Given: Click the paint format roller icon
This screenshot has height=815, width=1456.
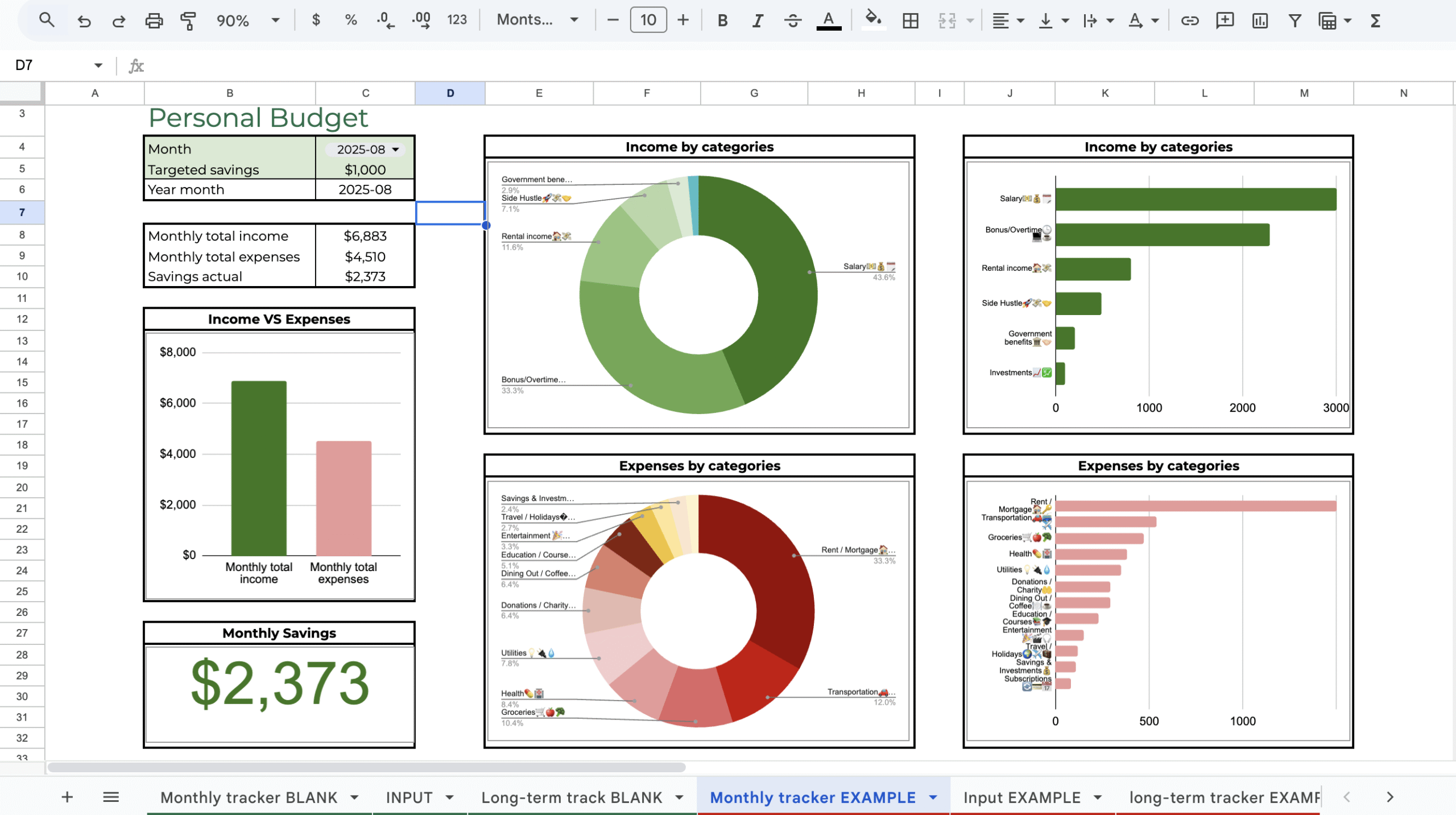Looking at the screenshot, I should (x=188, y=20).
